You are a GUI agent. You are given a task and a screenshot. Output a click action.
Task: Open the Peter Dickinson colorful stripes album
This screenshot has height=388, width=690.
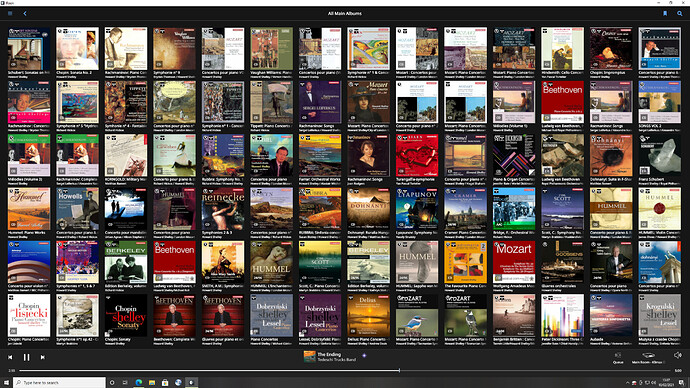click(x=562, y=316)
